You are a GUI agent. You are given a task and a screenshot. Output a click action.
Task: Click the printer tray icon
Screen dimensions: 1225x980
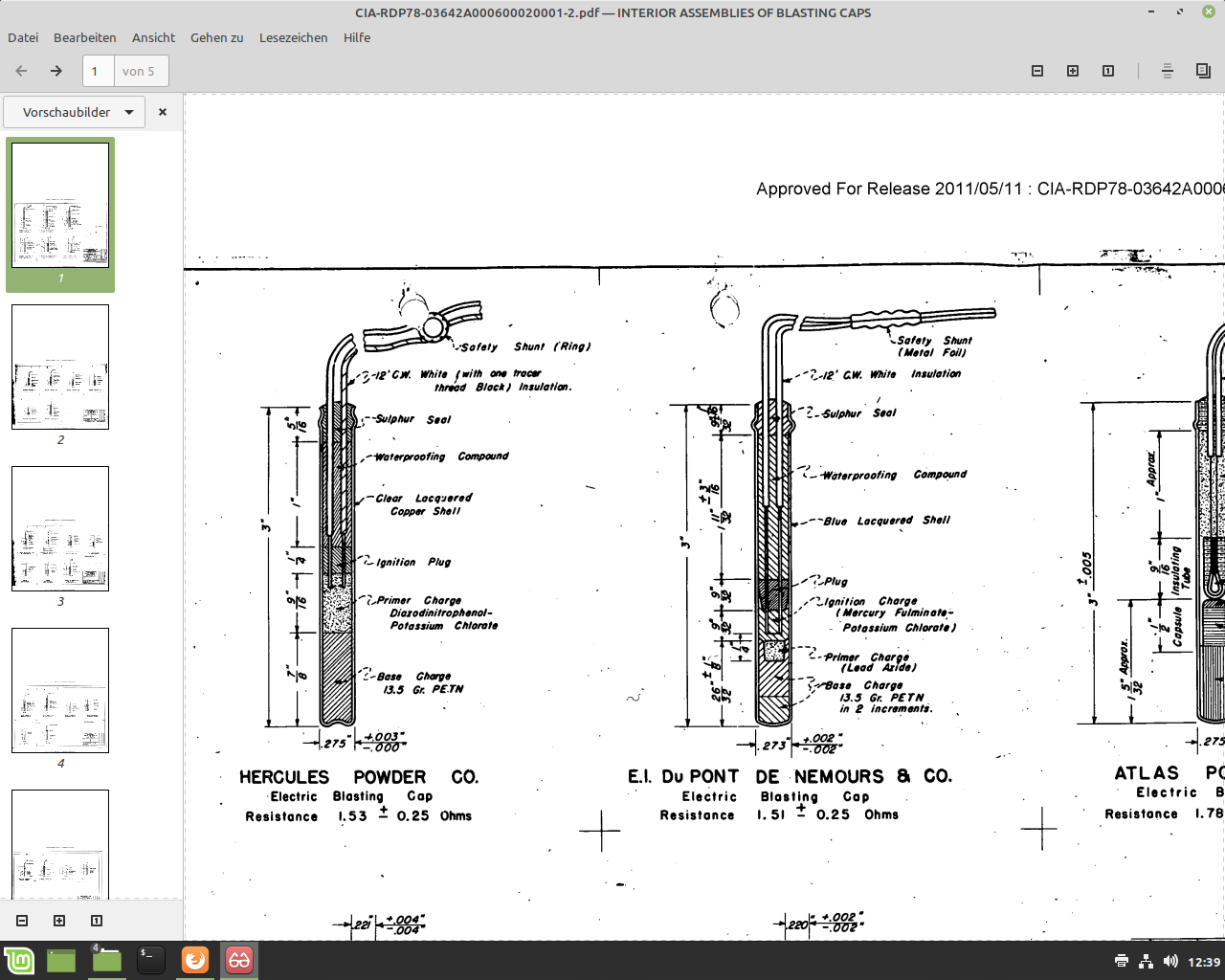tap(1122, 961)
